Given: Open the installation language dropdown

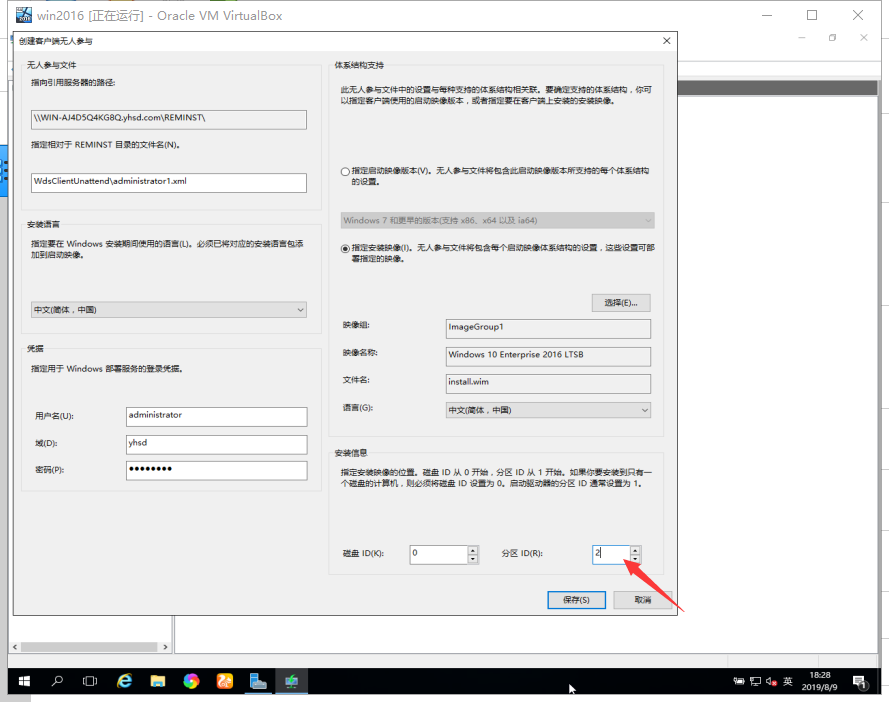Looking at the screenshot, I should pos(169,310).
